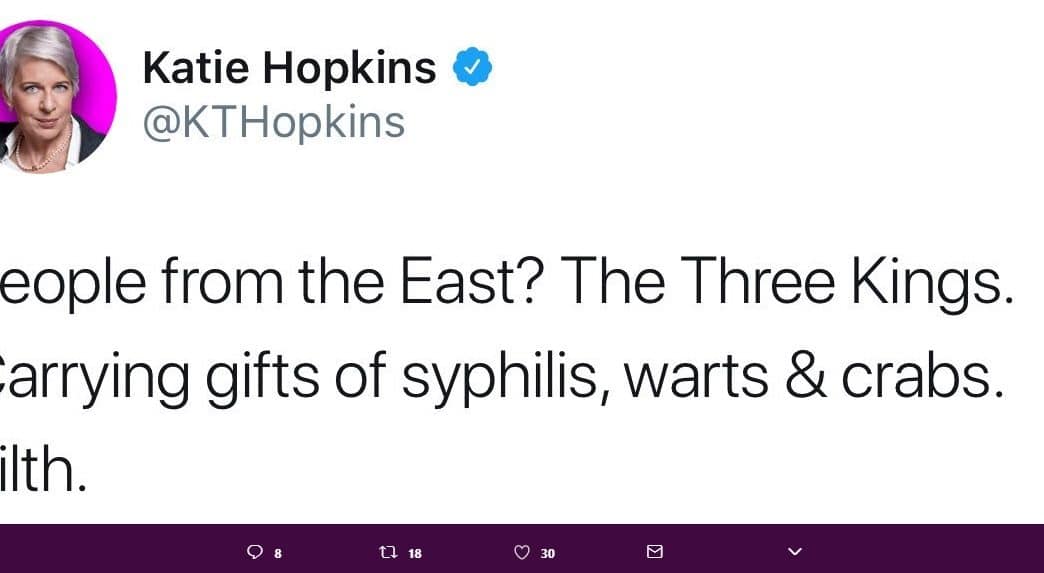Expand the chevron down tweet options
The height and width of the screenshot is (573, 1044).
click(795, 552)
